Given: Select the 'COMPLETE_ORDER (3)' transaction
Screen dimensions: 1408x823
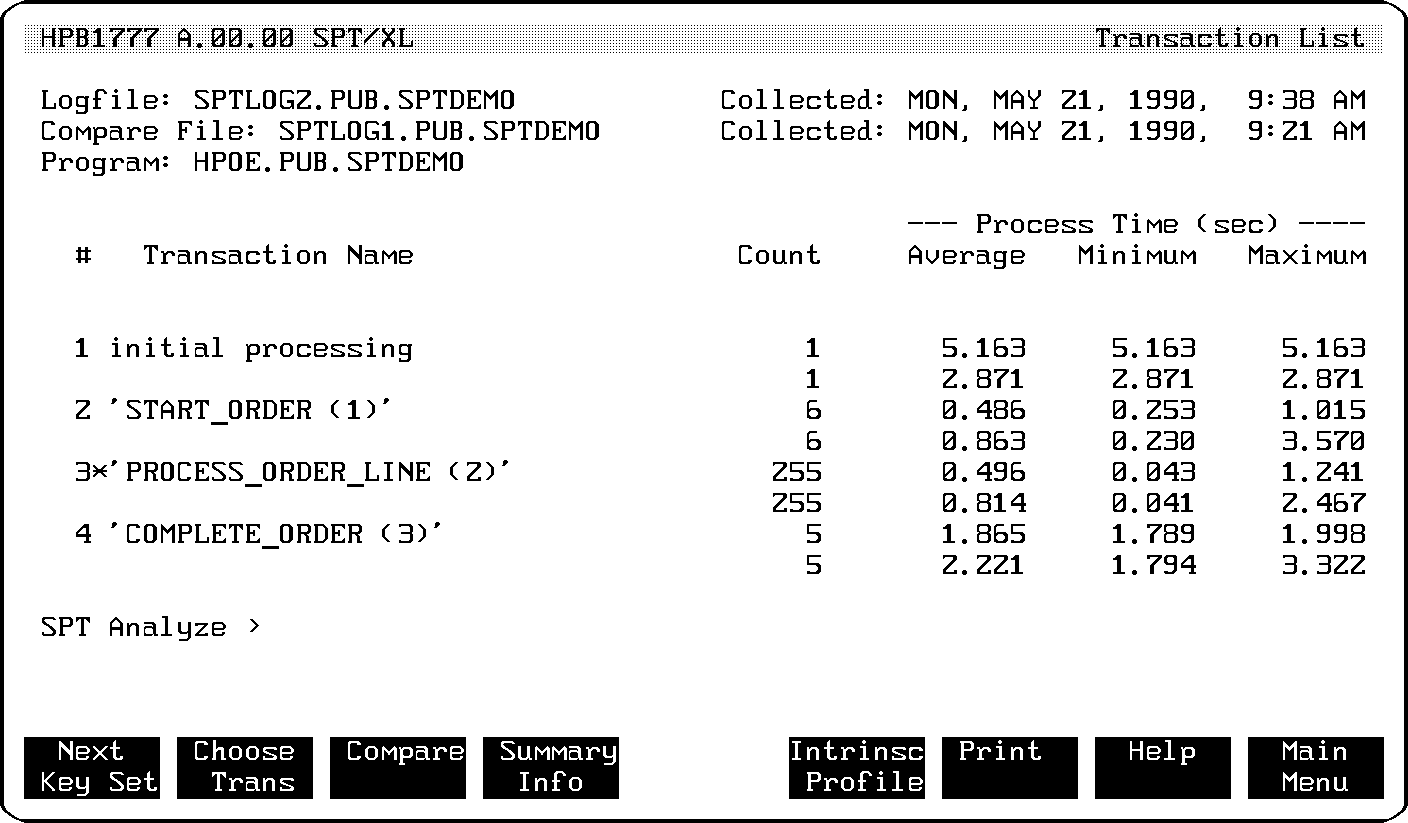Looking at the screenshot, I should [284, 535].
